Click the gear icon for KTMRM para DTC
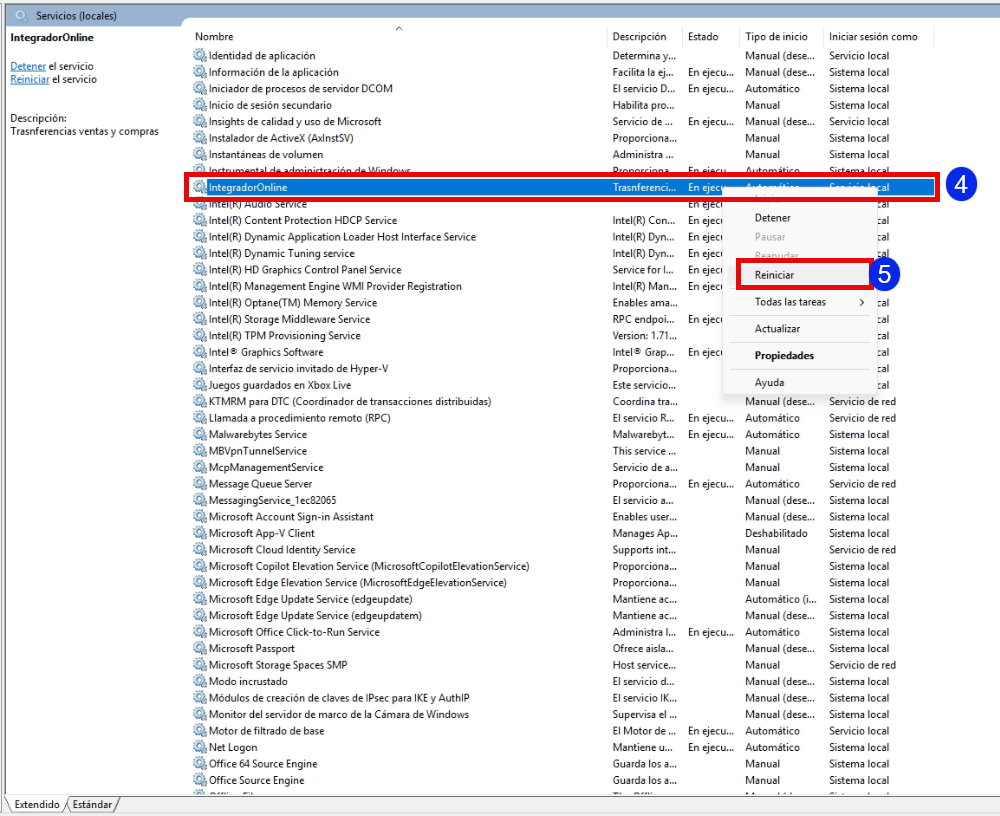1000x816 pixels. click(200, 401)
